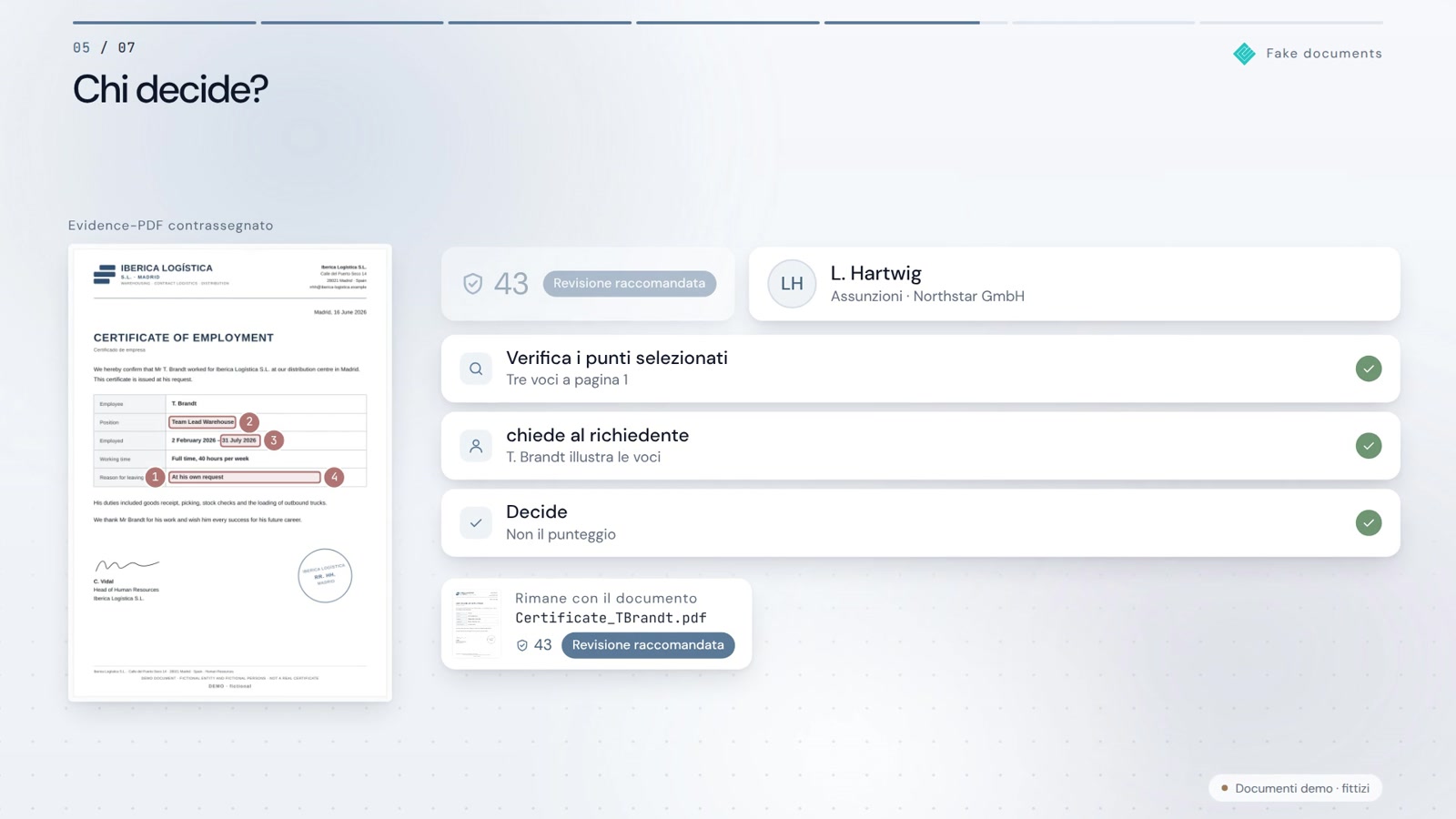Click the small shield icon under Certificate_TBrandt.pdf
The width and height of the screenshot is (1456, 819).
(x=522, y=645)
